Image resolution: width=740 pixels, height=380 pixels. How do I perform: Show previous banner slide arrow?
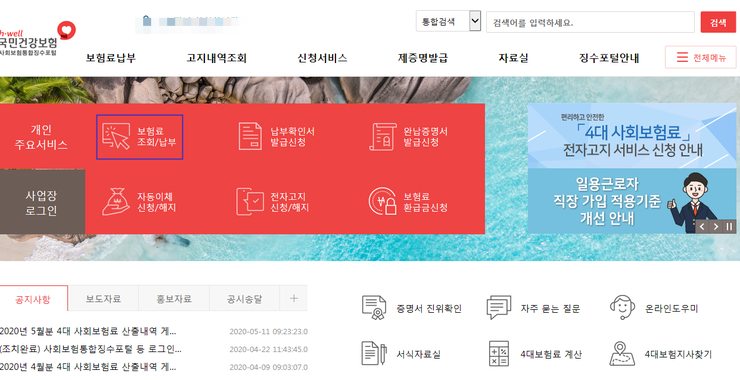pyautogui.click(x=702, y=227)
